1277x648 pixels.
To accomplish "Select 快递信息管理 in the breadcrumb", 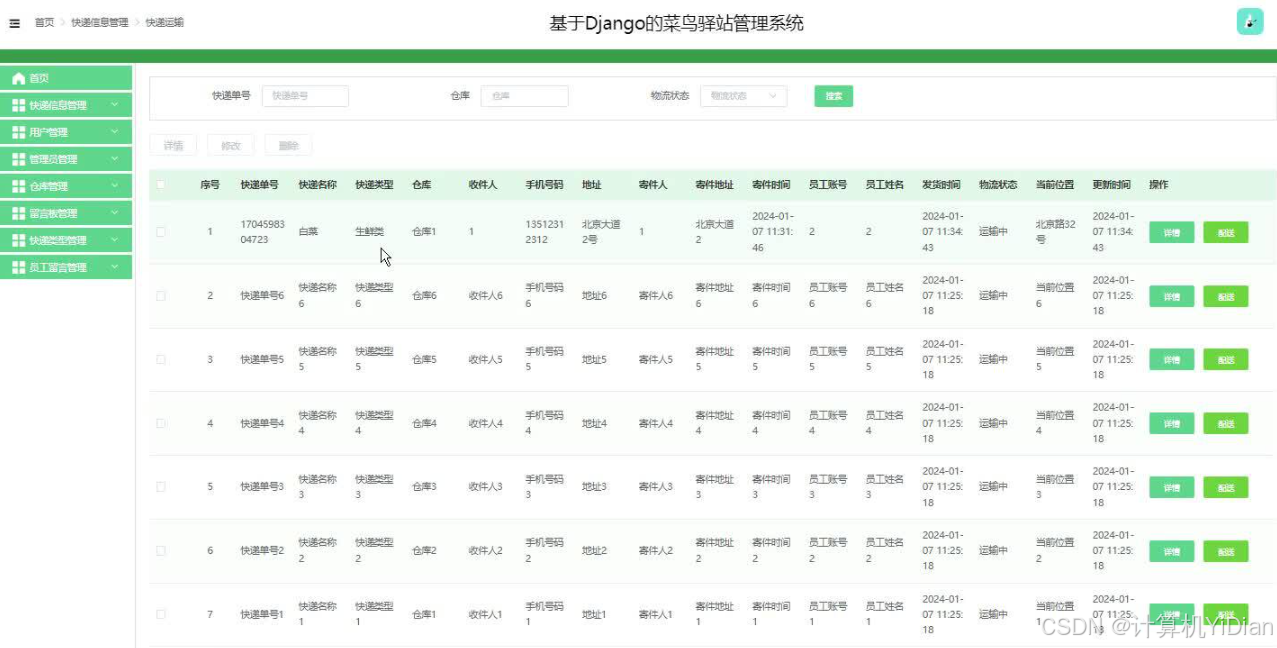I will coord(100,22).
